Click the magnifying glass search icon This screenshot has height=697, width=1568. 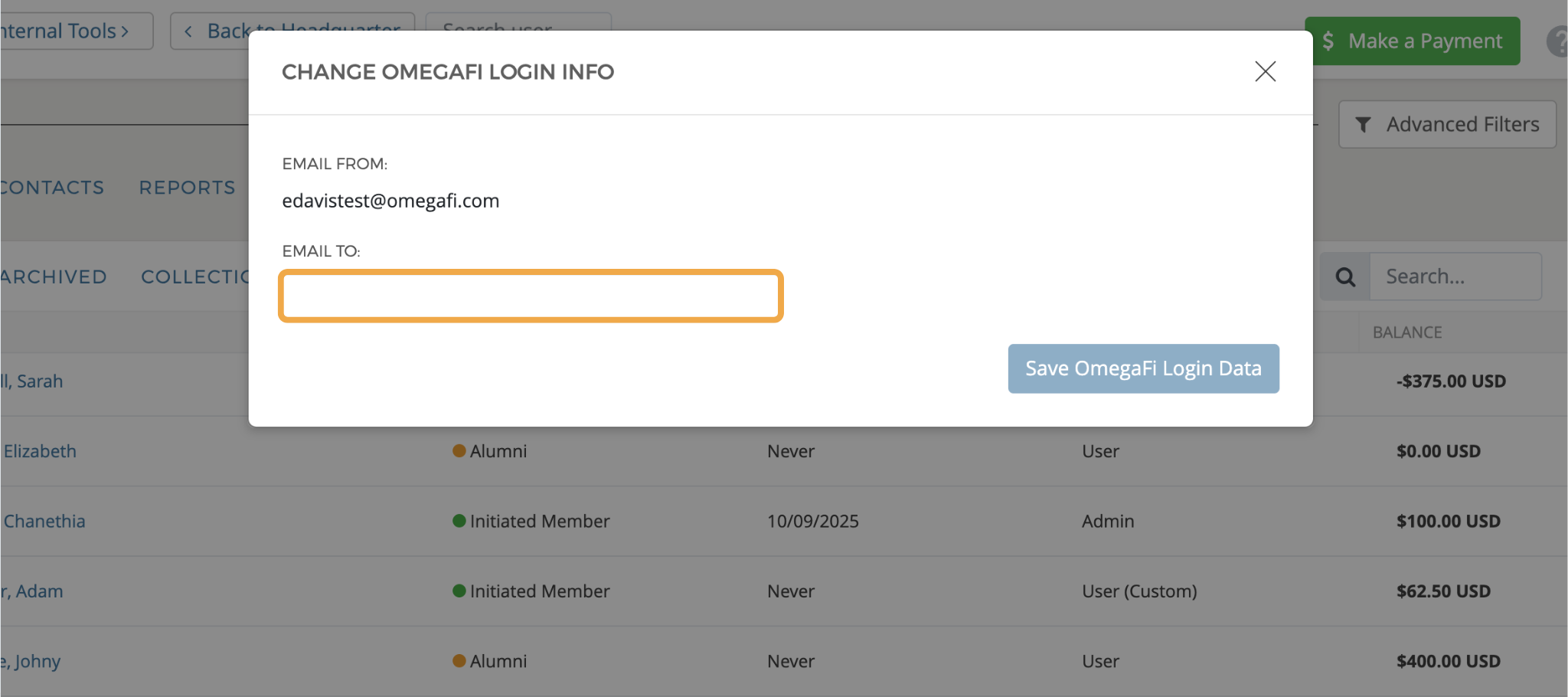pyautogui.click(x=1345, y=277)
